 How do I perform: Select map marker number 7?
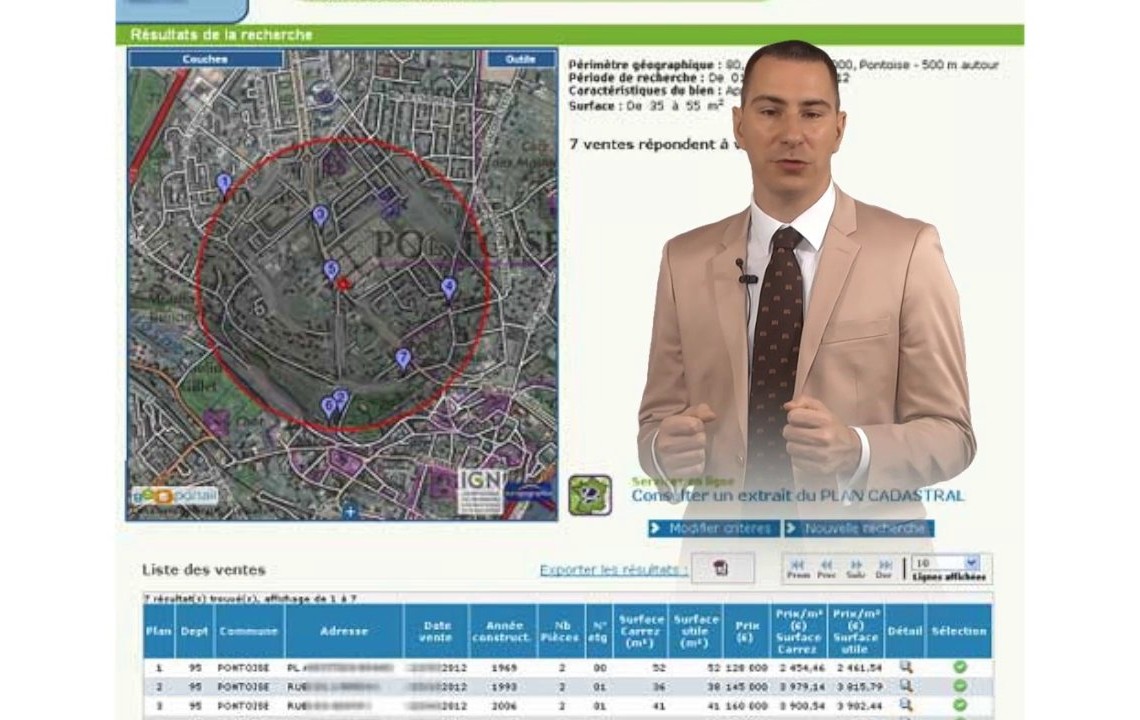tap(403, 359)
